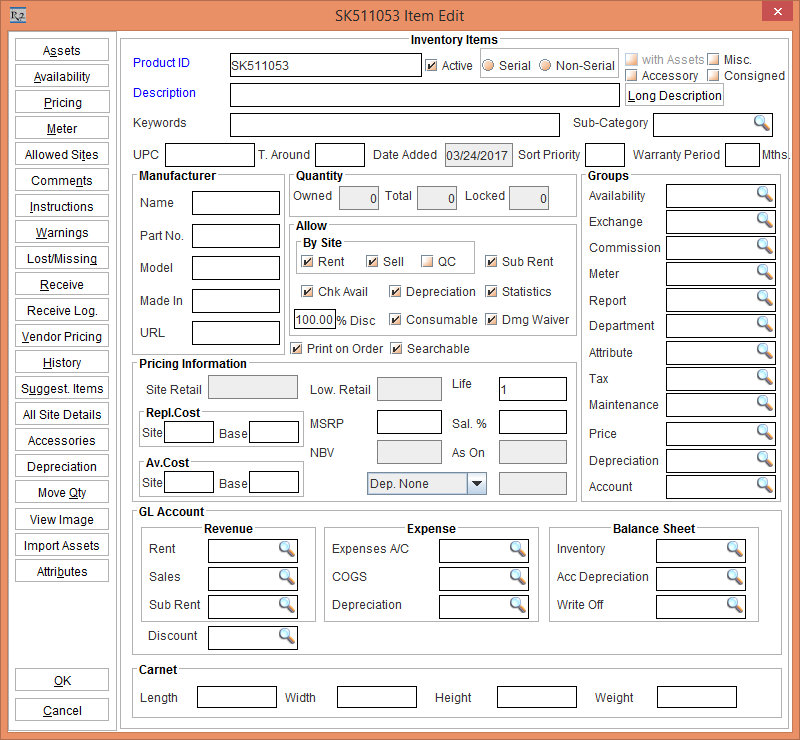Open Availability group lookup magnifier
Viewport: 800px width, 740px height.
pos(765,194)
